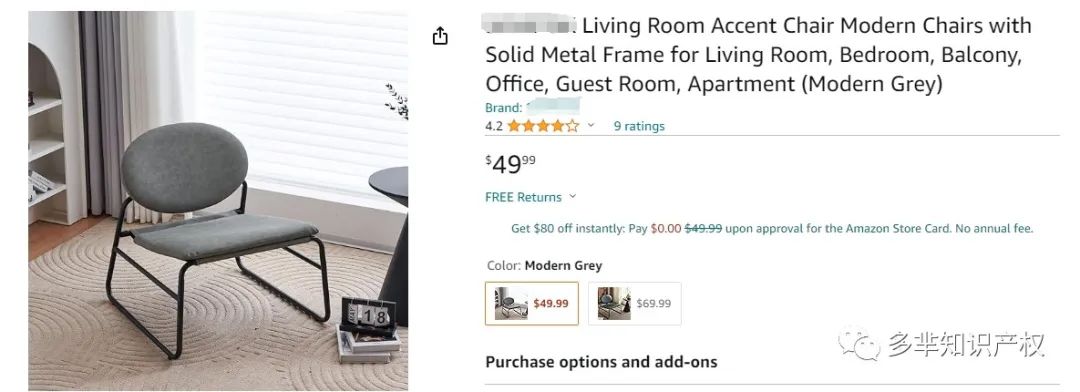The width and height of the screenshot is (1080, 392).
Task: Click the $49.99 price display
Action: (510, 165)
